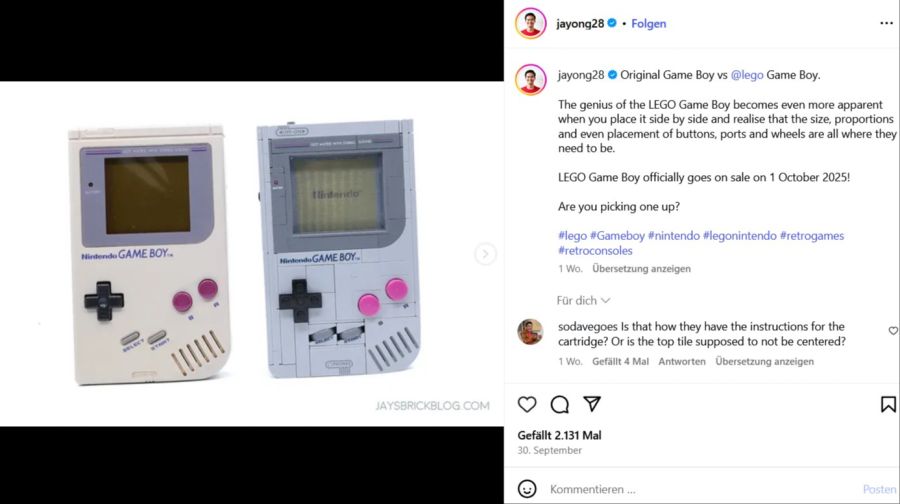
Task: Open sodavegoes profile avatar
Action: pyautogui.click(x=530, y=332)
